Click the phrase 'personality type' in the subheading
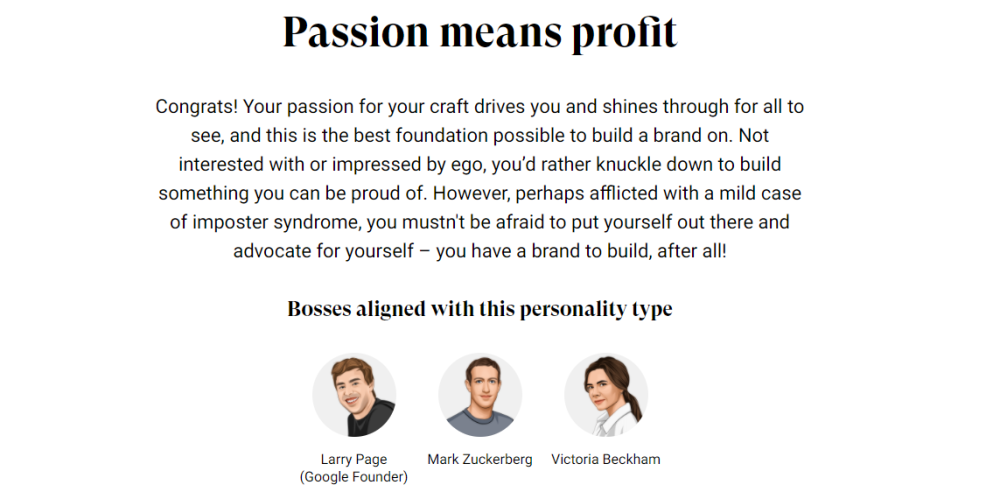1000x499 pixels. click(x=596, y=309)
